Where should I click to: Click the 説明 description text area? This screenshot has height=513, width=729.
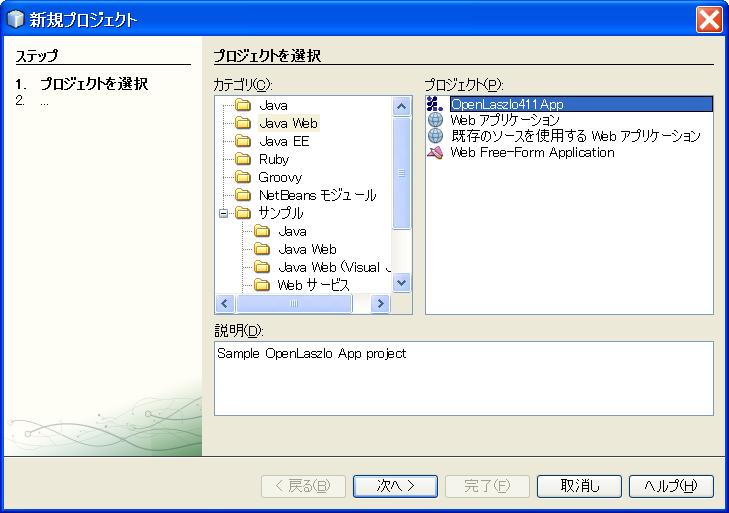point(464,379)
